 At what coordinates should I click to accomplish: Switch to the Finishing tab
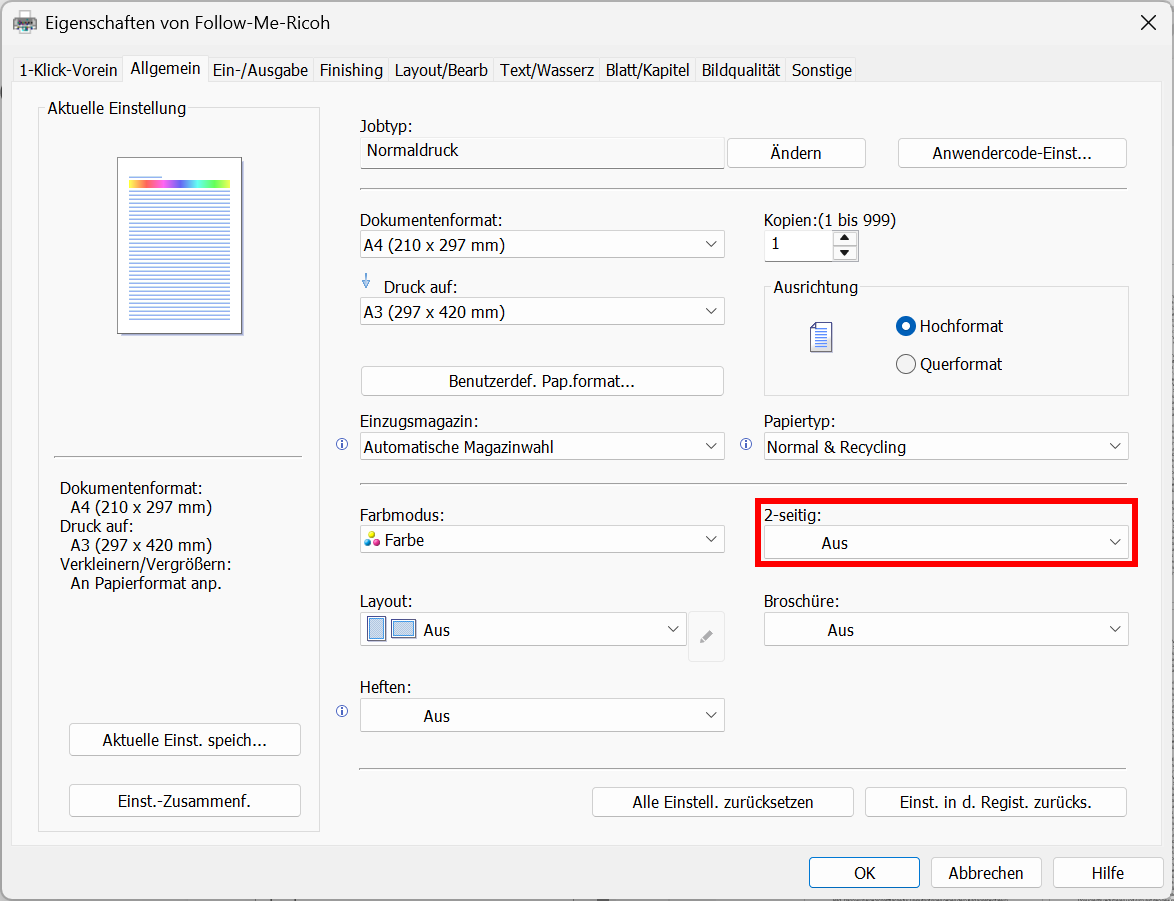tap(351, 70)
